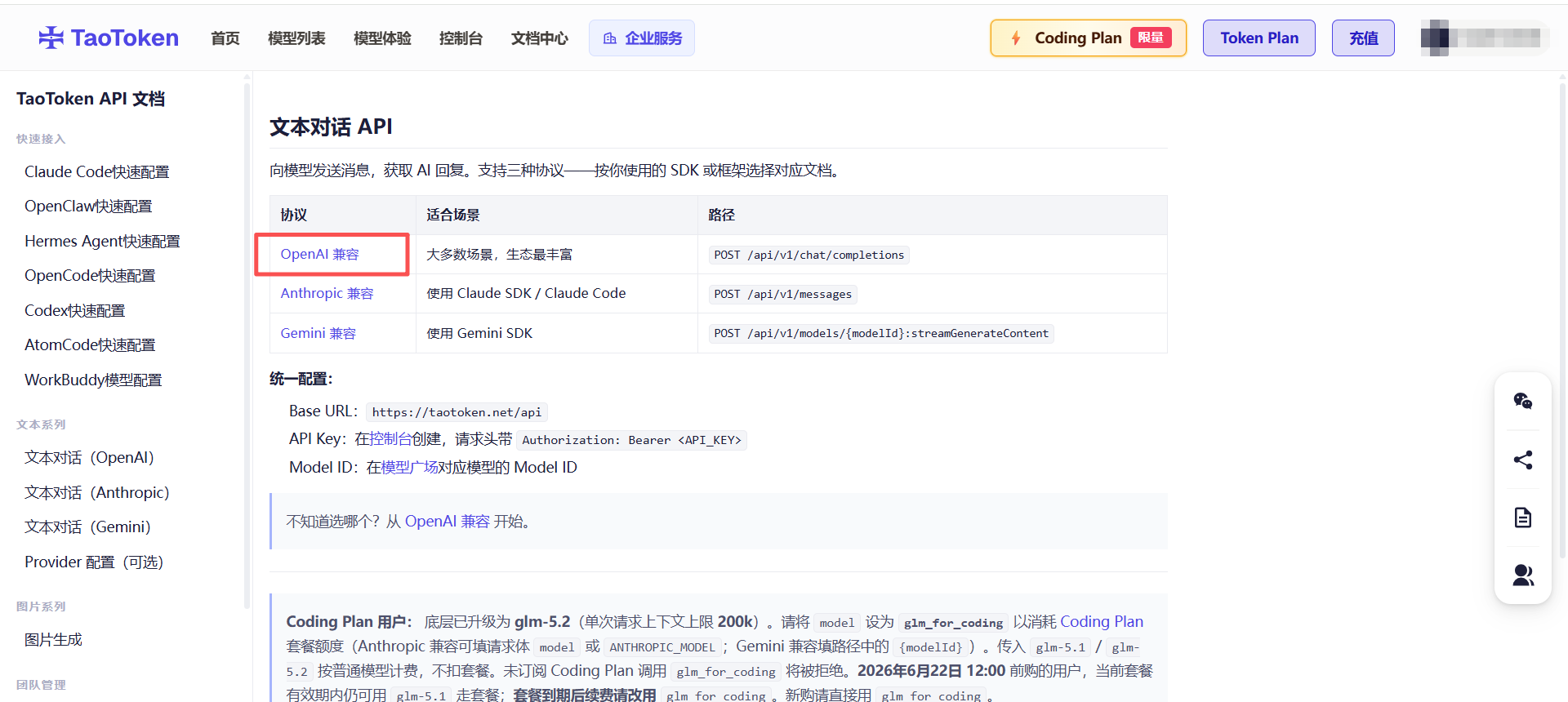This screenshot has height=702, width=1568.
Task: Follow the 模型广场 link in Model ID line
Action: pos(410,468)
